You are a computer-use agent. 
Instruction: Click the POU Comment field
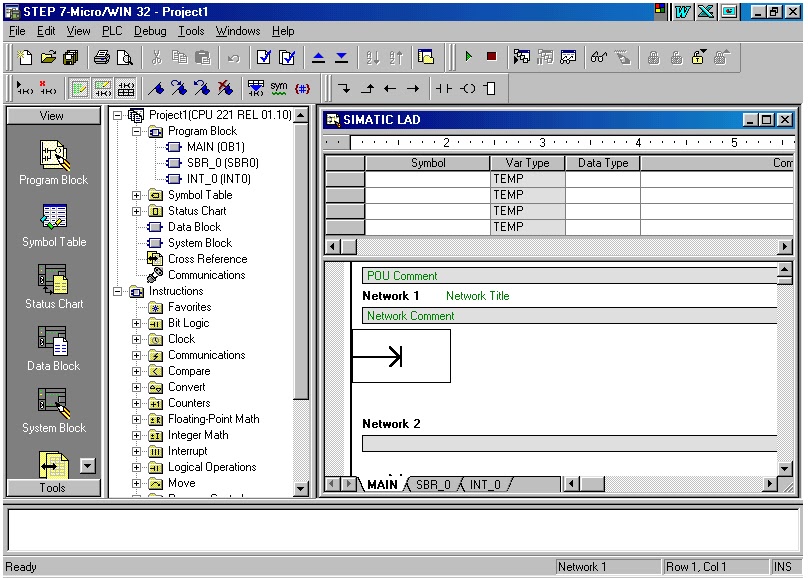pyautogui.click(x=569, y=276)
